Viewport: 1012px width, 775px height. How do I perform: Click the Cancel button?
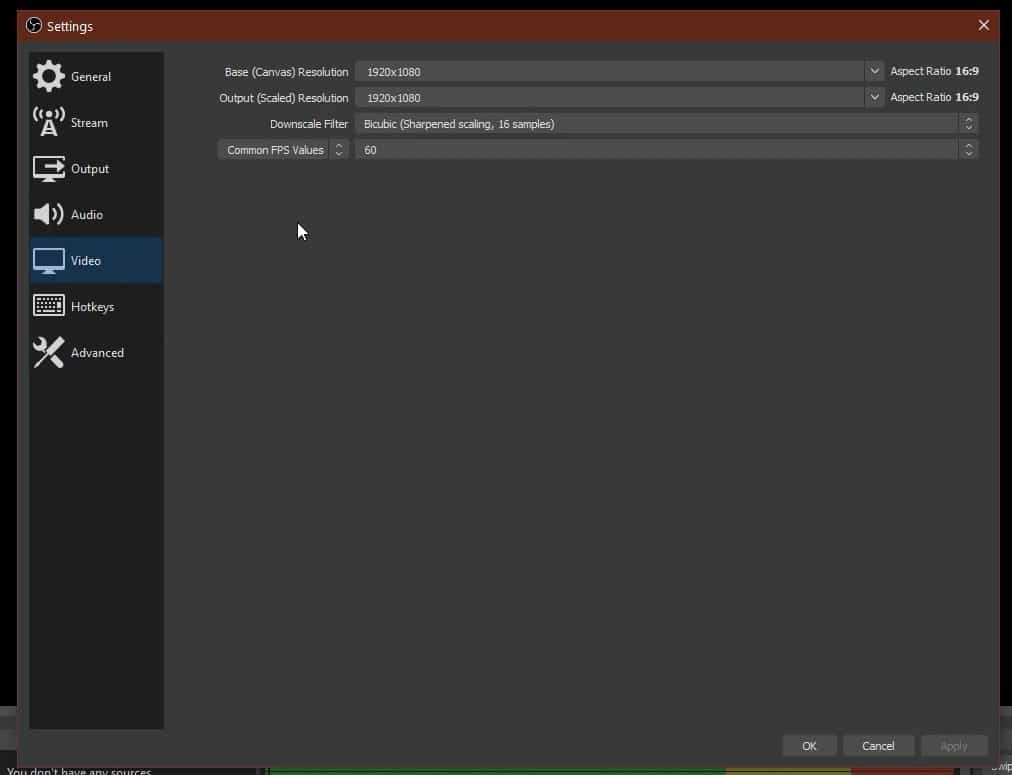[x=878, y=745]
